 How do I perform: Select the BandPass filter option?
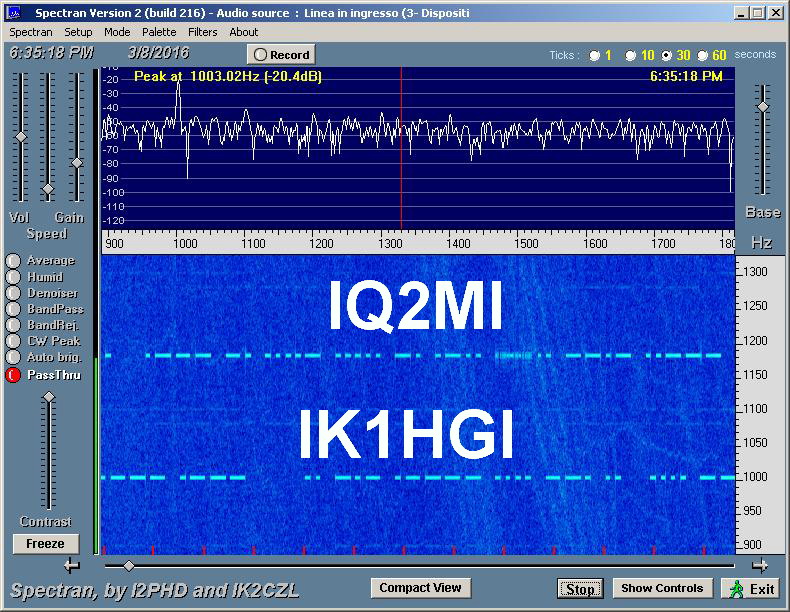13,310
